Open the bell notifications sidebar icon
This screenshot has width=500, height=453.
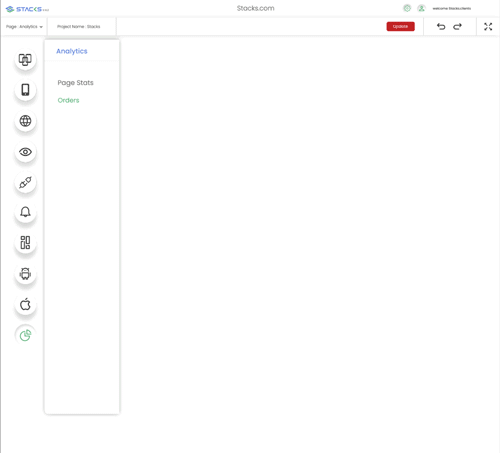tap(25, 212)
